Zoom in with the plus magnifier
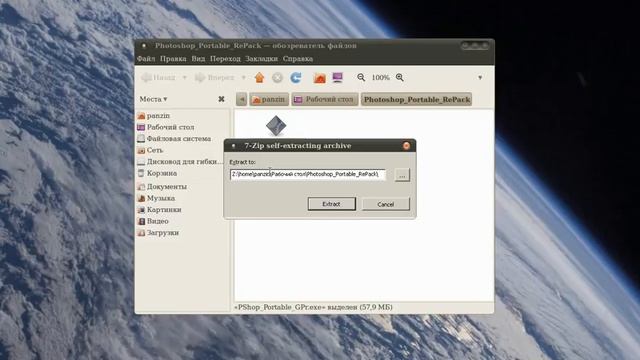Screen dimensions: 640x360 click(x=400, y=78)
